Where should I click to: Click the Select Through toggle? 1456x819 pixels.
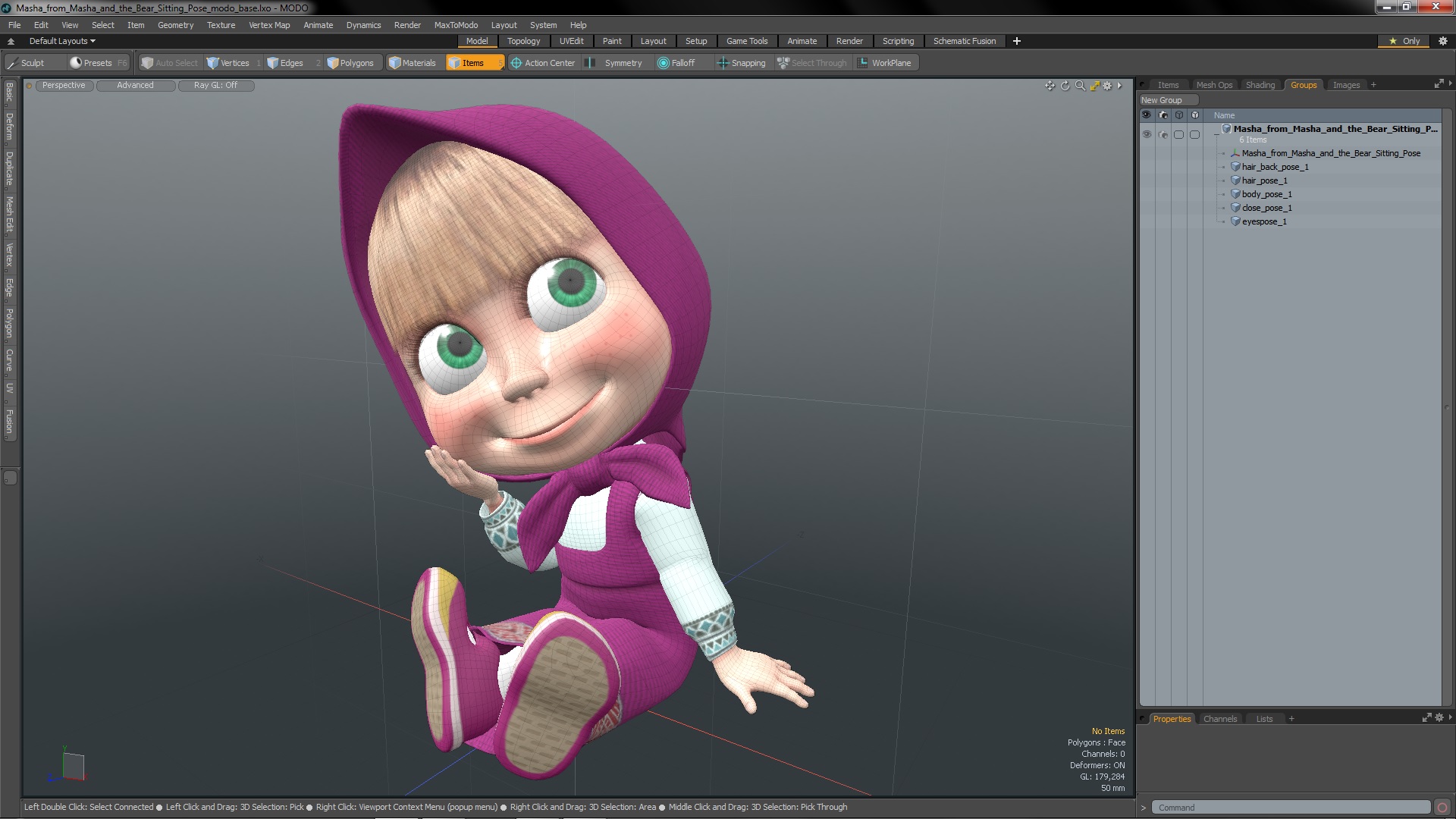click(812, 63)
